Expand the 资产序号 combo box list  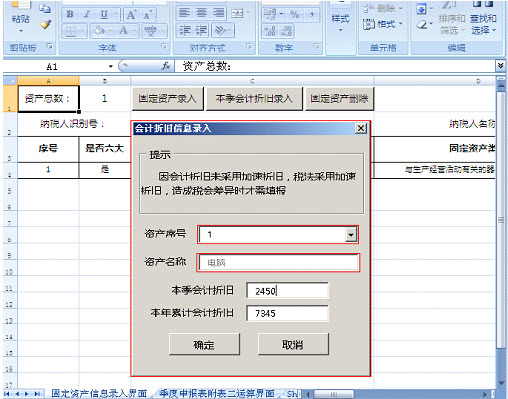[350, 235]
